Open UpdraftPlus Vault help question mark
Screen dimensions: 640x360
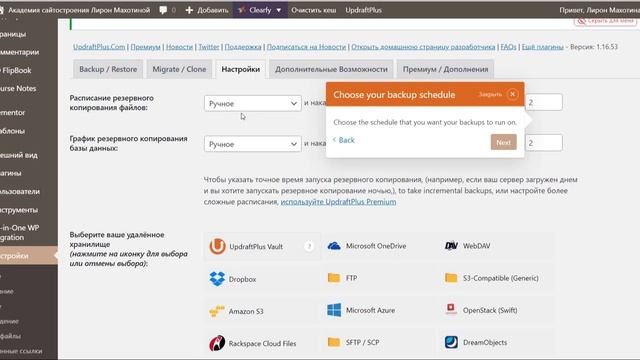pyautogui.click(x=309, y=246)
